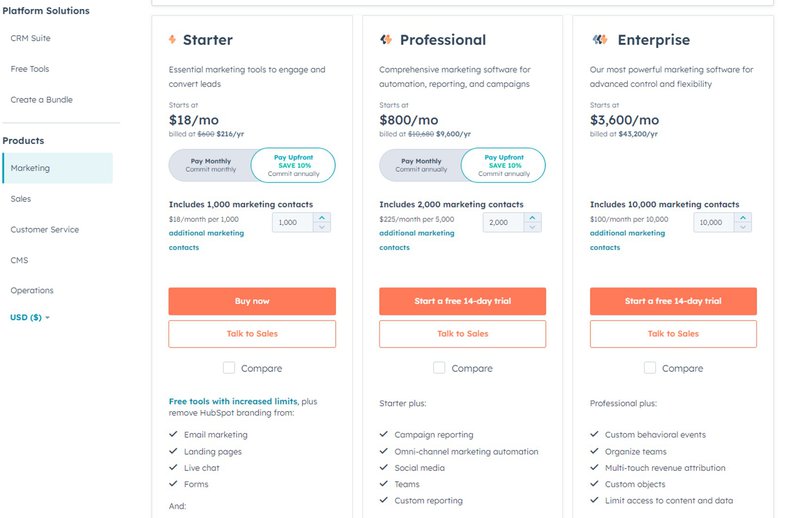Click the Starter plan sprocket icon
Screen dimensions: 800x518
click(173, 40)
